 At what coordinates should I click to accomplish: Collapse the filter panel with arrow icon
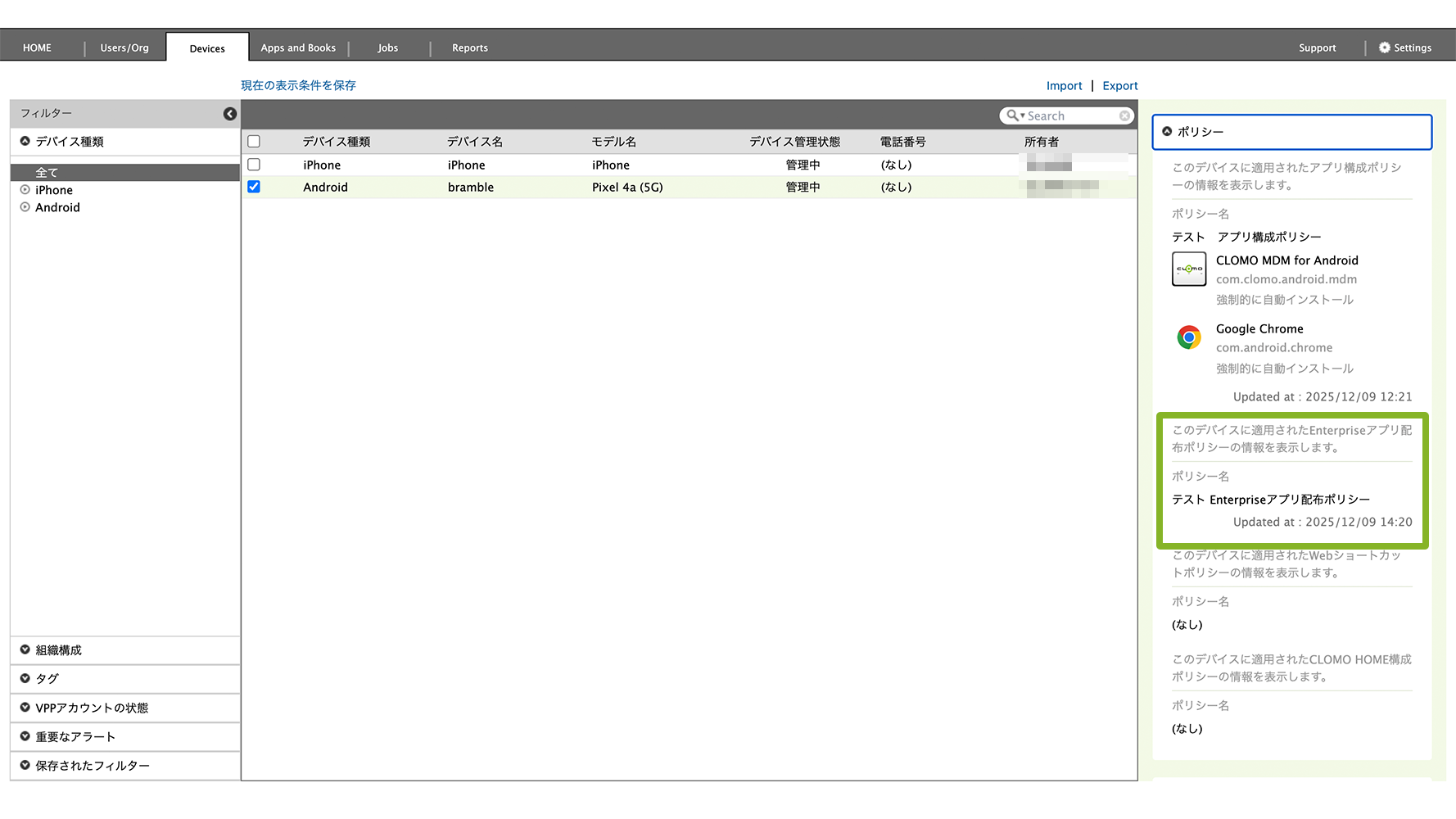(x=230, y=114)
